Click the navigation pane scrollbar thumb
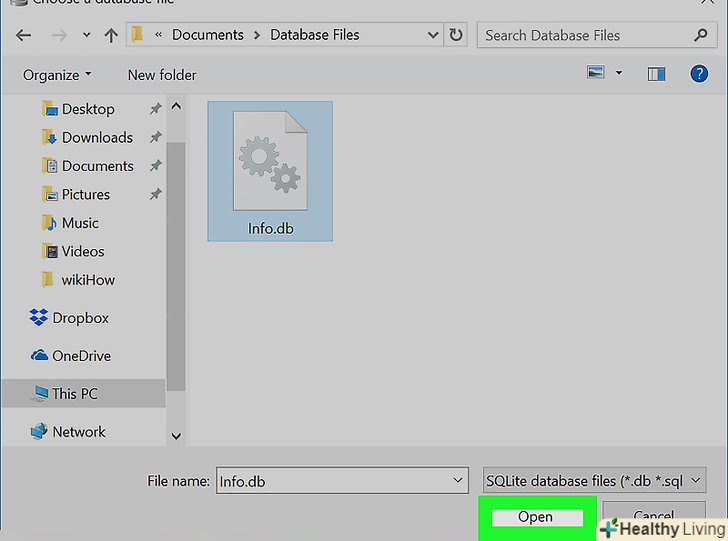This screenshot has width=728, height=541. 176,267
